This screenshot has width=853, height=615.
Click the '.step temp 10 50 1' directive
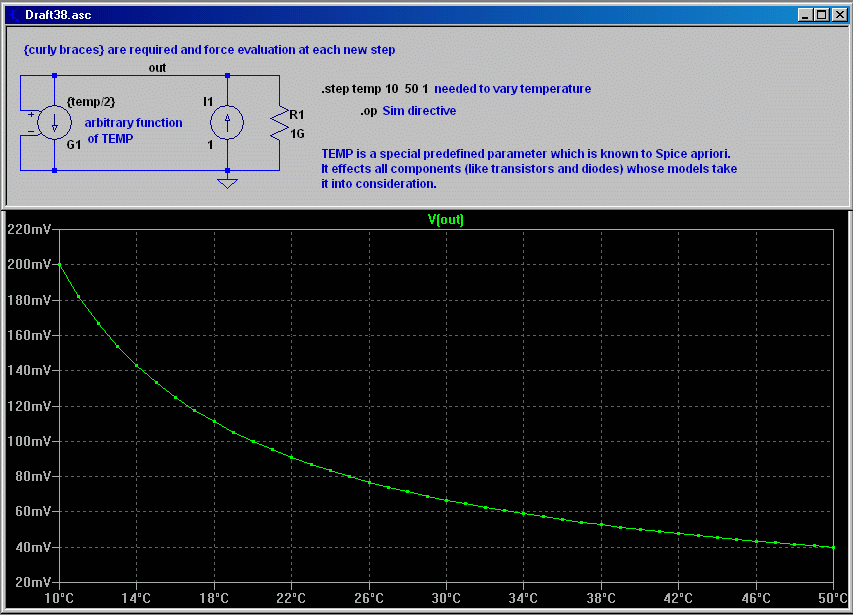point(375,89)
